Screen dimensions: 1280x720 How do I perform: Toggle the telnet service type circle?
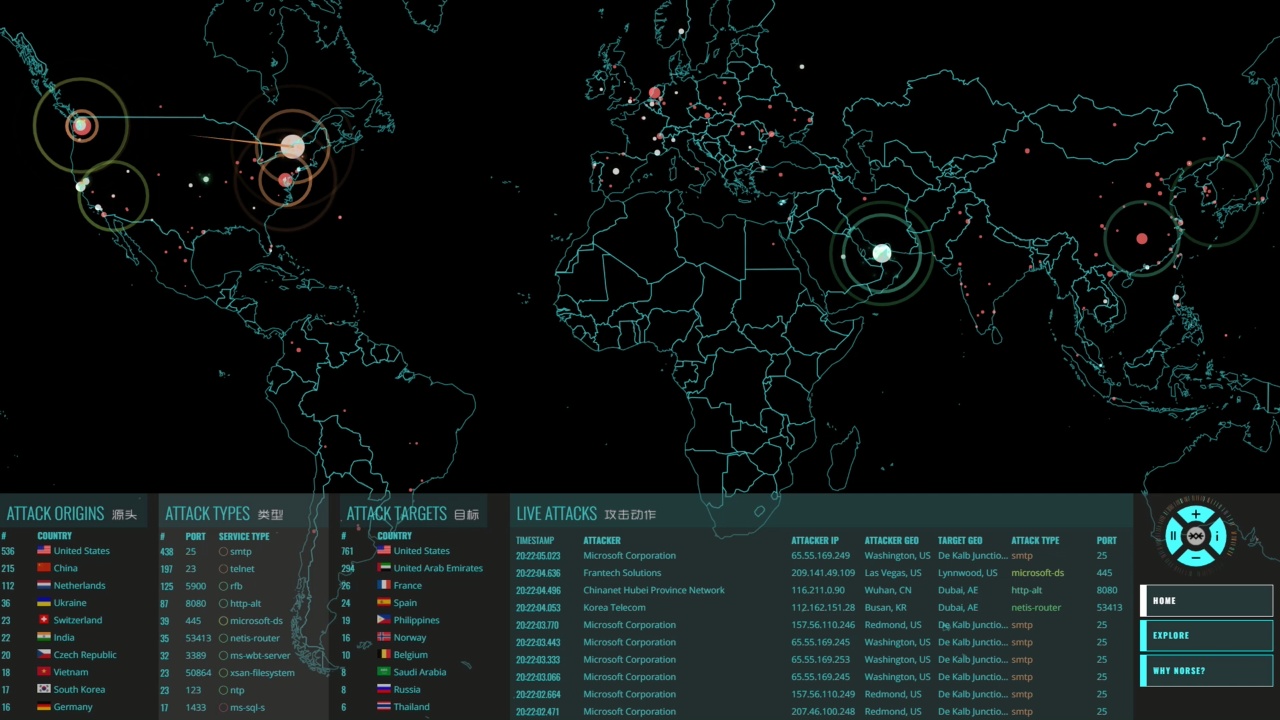point(223,569)
